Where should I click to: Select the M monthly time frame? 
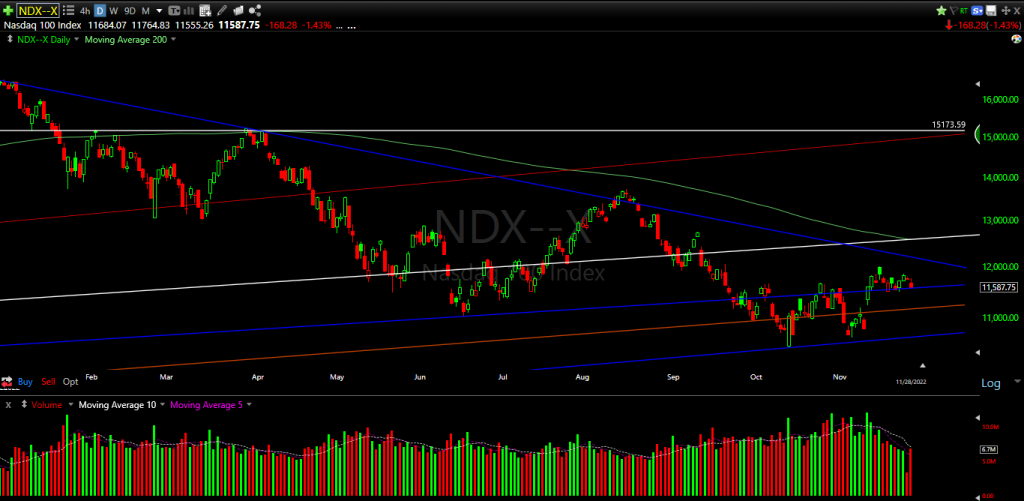coord(145,10)
